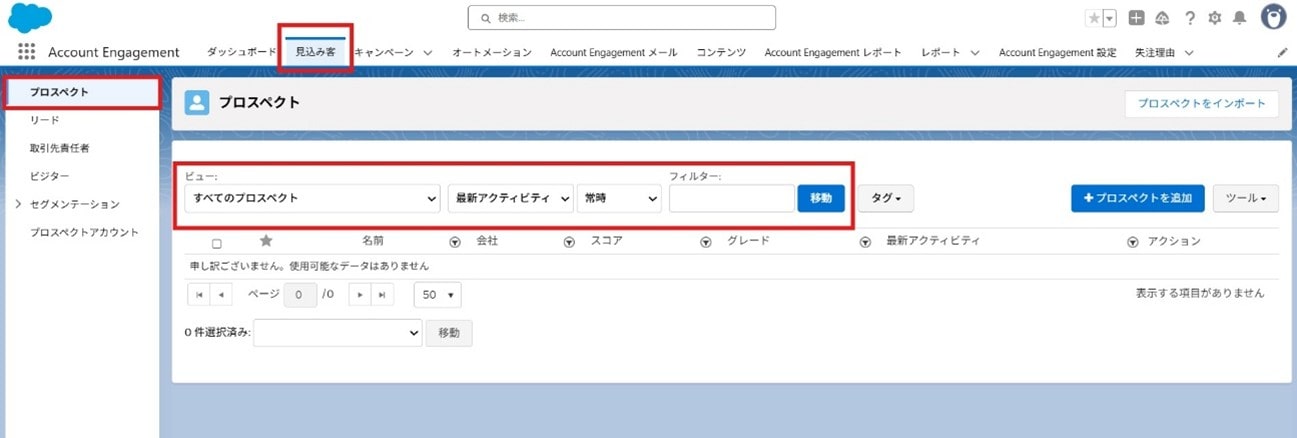
Task: Select プロスペクト in the sidebar
Action: coord(81,92)
